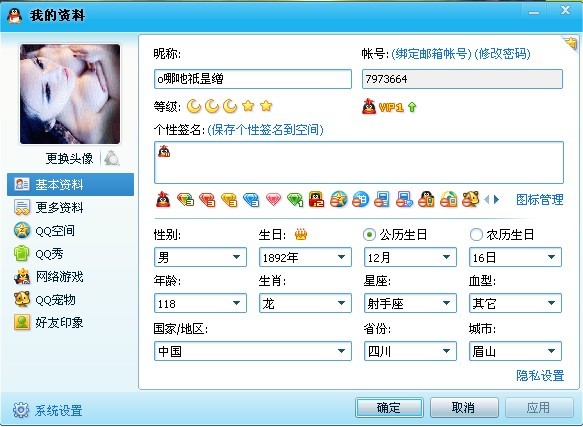Click the penguin with mobile phone icon
This screenshot has height=427, width=583.
click(x=426, y=200)
